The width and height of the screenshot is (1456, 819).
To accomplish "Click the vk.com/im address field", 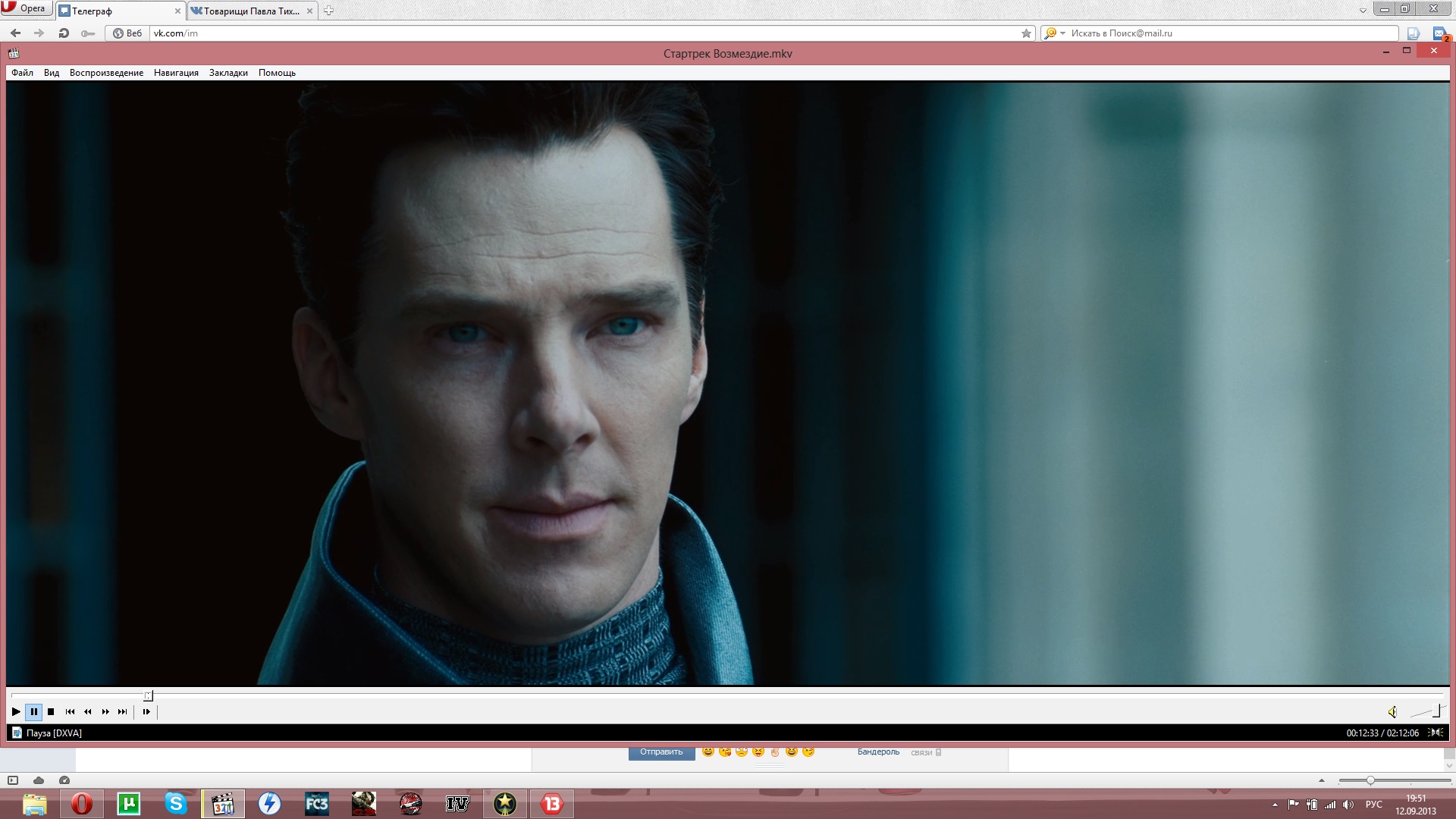I will coord(584,33).
